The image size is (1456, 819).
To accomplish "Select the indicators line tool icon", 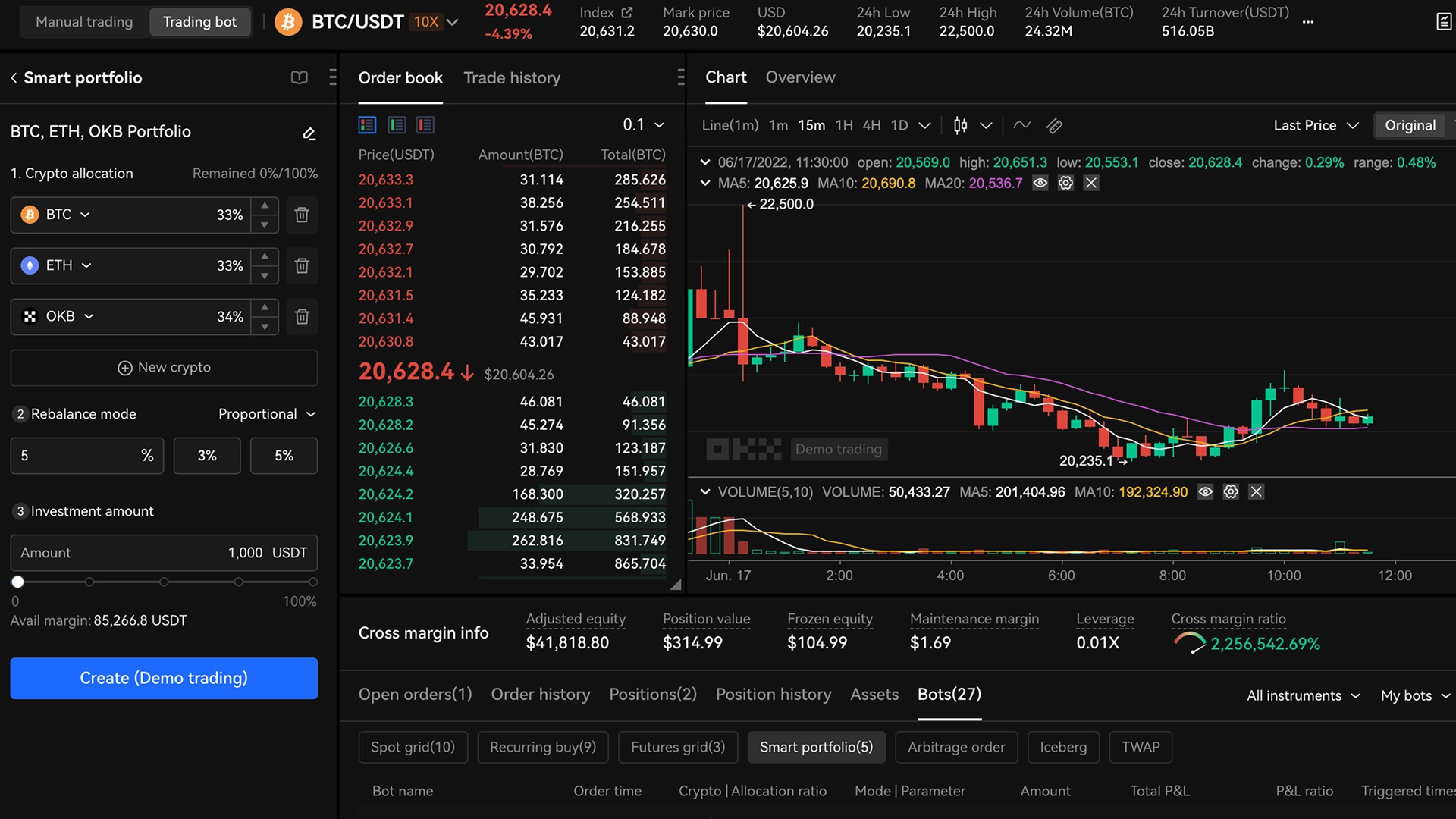I will [1021, 125].
